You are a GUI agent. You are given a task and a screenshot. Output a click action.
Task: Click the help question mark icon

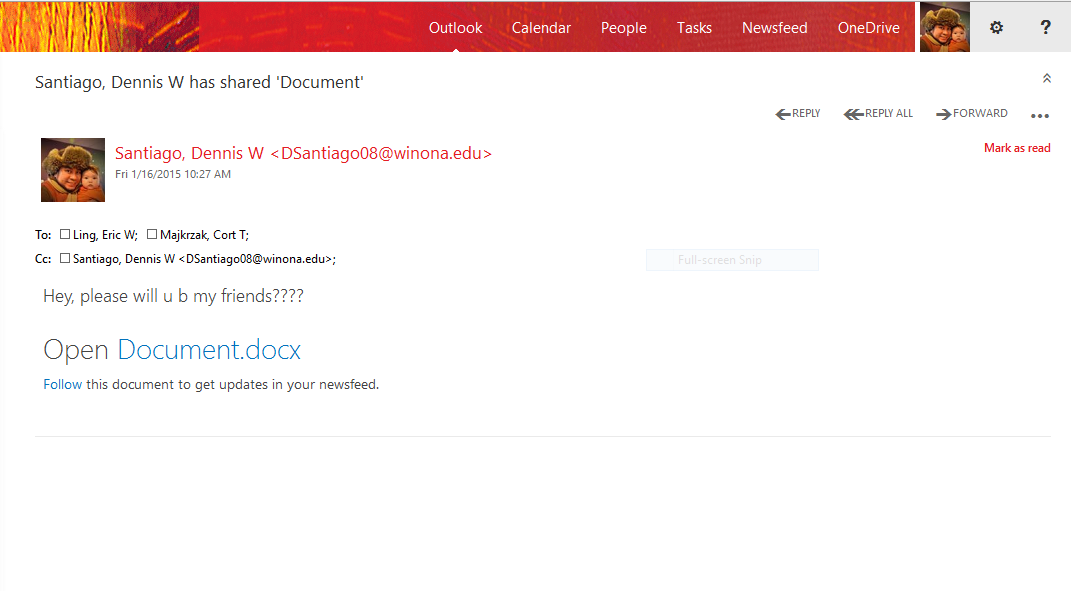click(x=1045, y=27)
